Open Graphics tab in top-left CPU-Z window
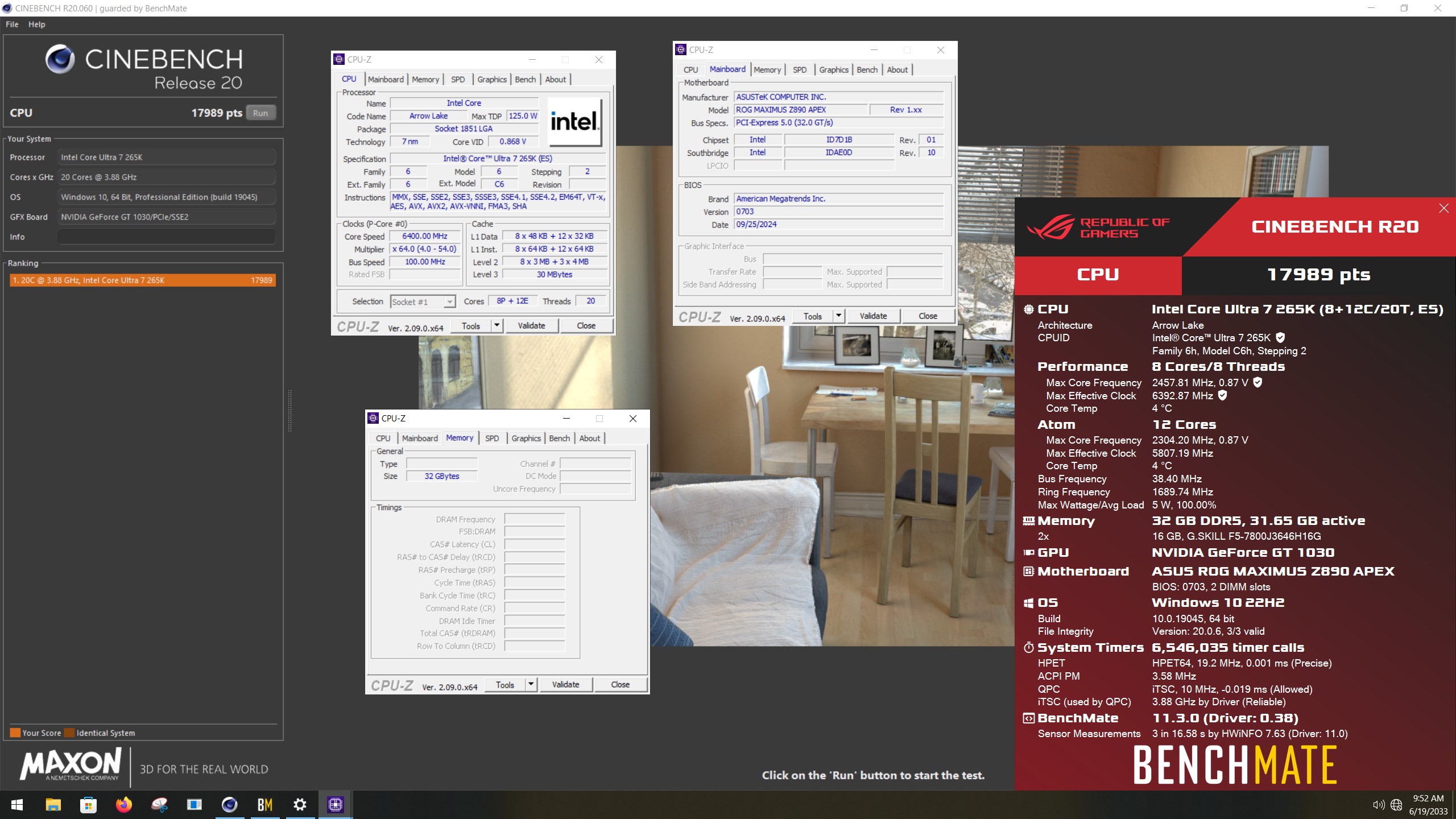Image resolution: width=1456 pixels, height=819 pixels. click(492, 80)
